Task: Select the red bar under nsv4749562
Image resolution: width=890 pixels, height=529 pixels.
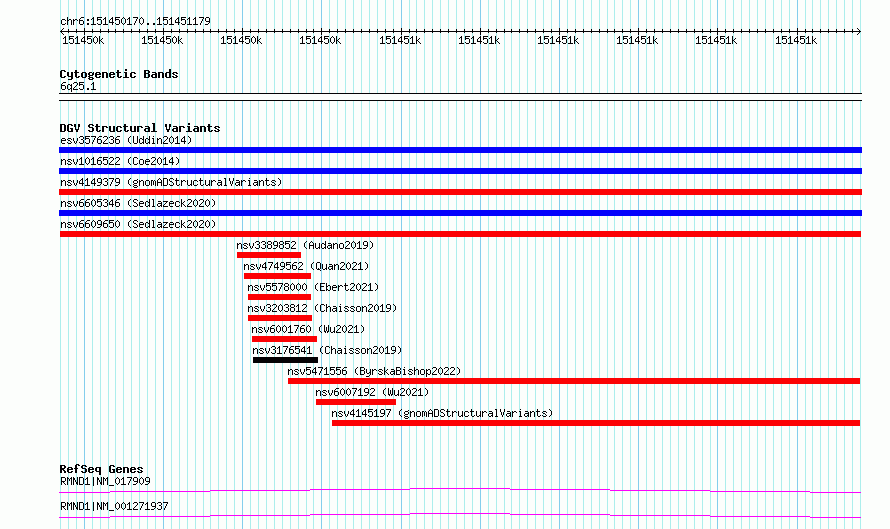Action: coord(278,276)
